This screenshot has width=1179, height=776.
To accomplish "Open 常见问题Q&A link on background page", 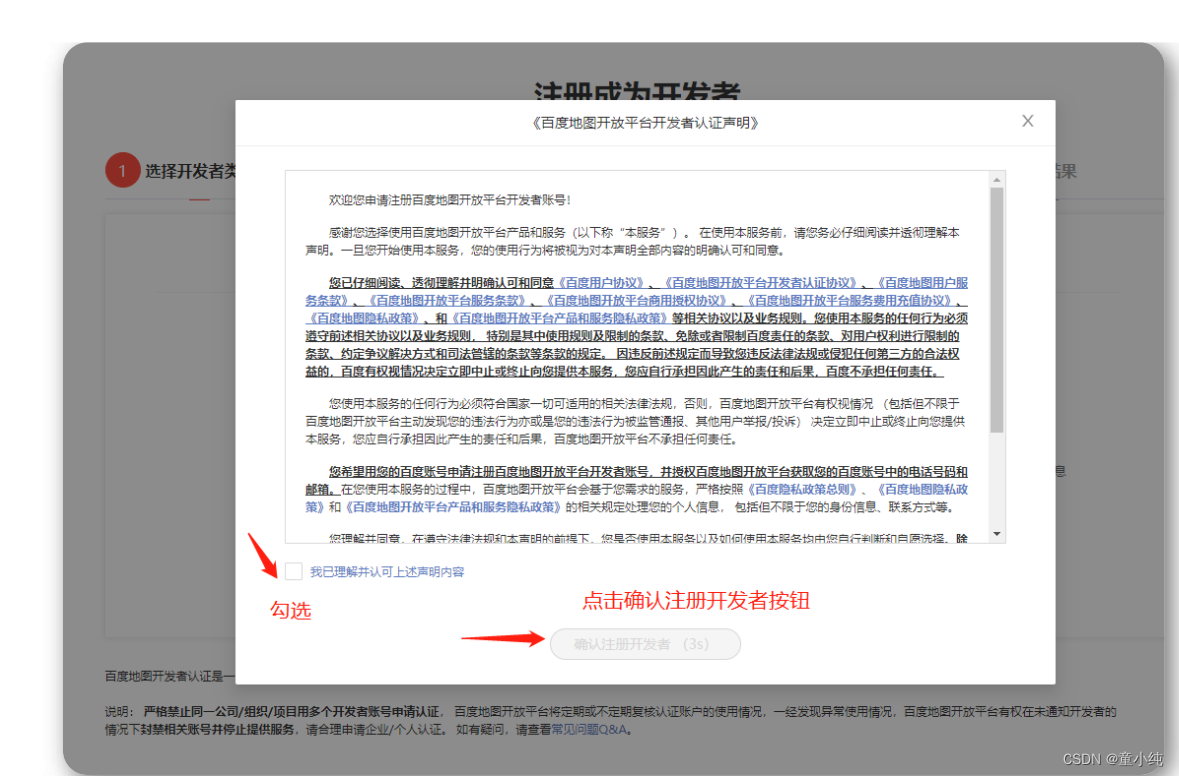I will pyautogui.click(x=589, y=729).
